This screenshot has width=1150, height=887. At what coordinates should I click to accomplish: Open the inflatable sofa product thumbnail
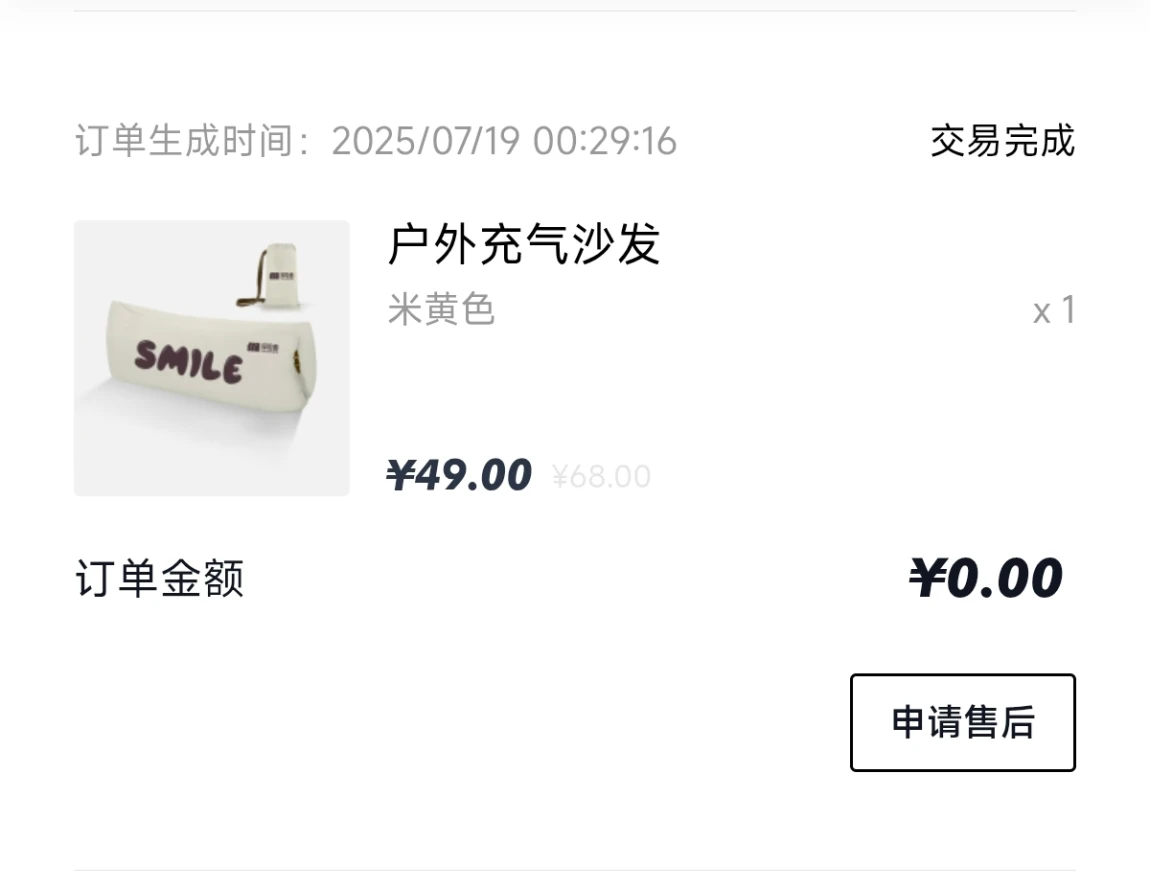pos(212,358)
